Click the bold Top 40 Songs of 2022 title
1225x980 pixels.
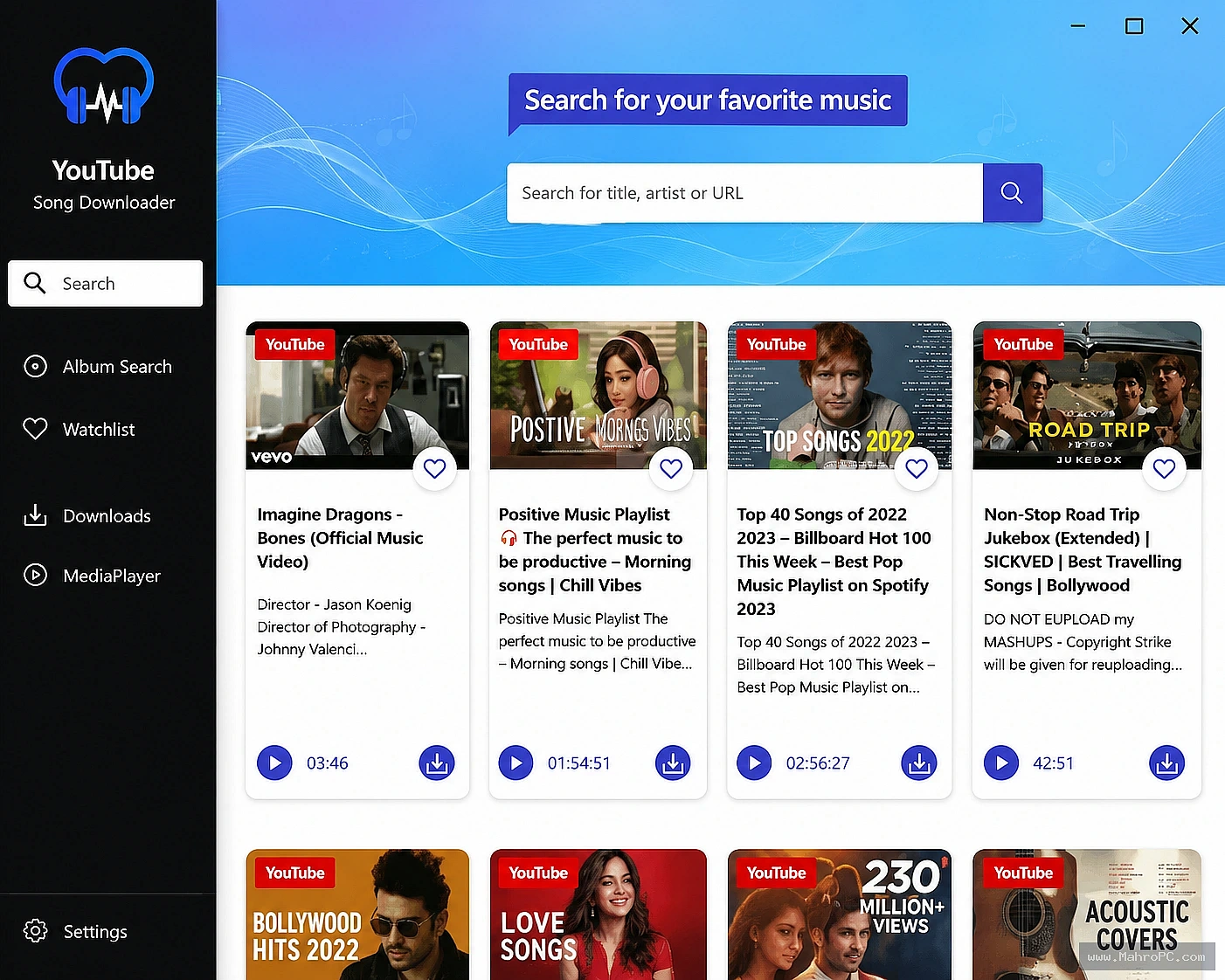tap(834, 562)
